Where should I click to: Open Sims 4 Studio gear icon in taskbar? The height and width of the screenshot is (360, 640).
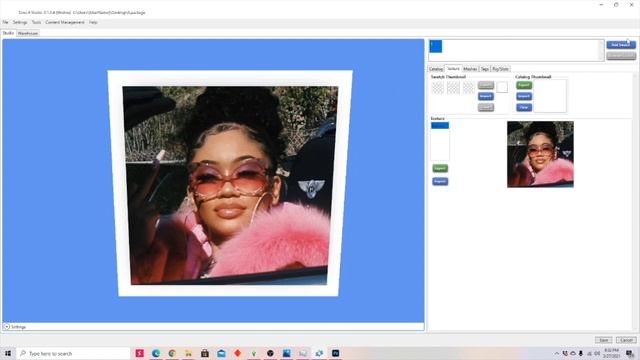[319, 353]
